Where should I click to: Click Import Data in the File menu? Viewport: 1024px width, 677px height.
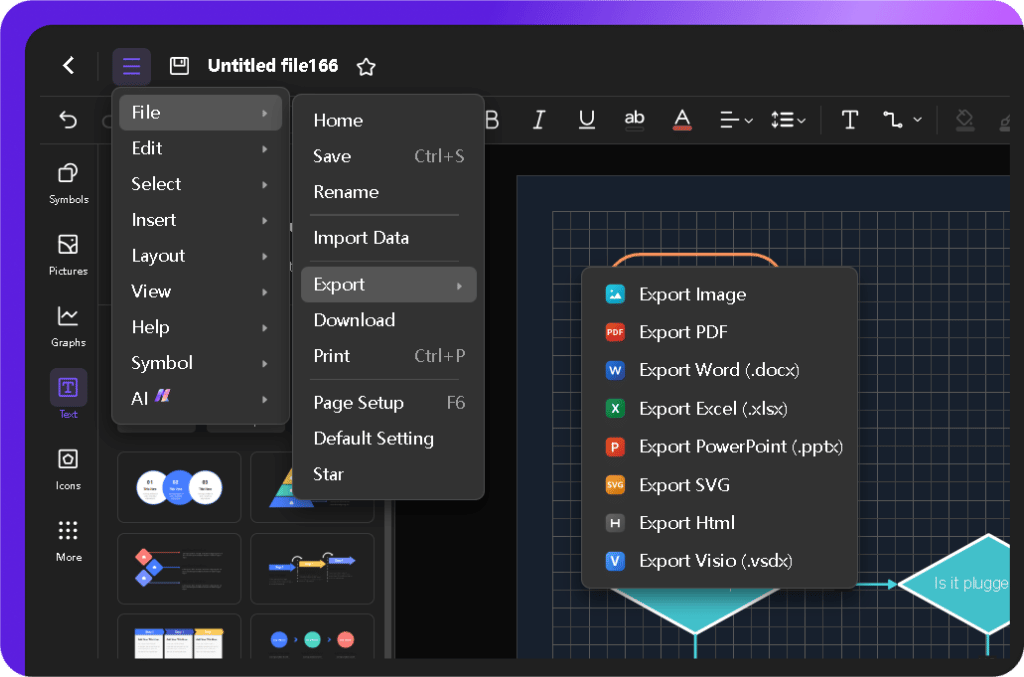point(360,238)
